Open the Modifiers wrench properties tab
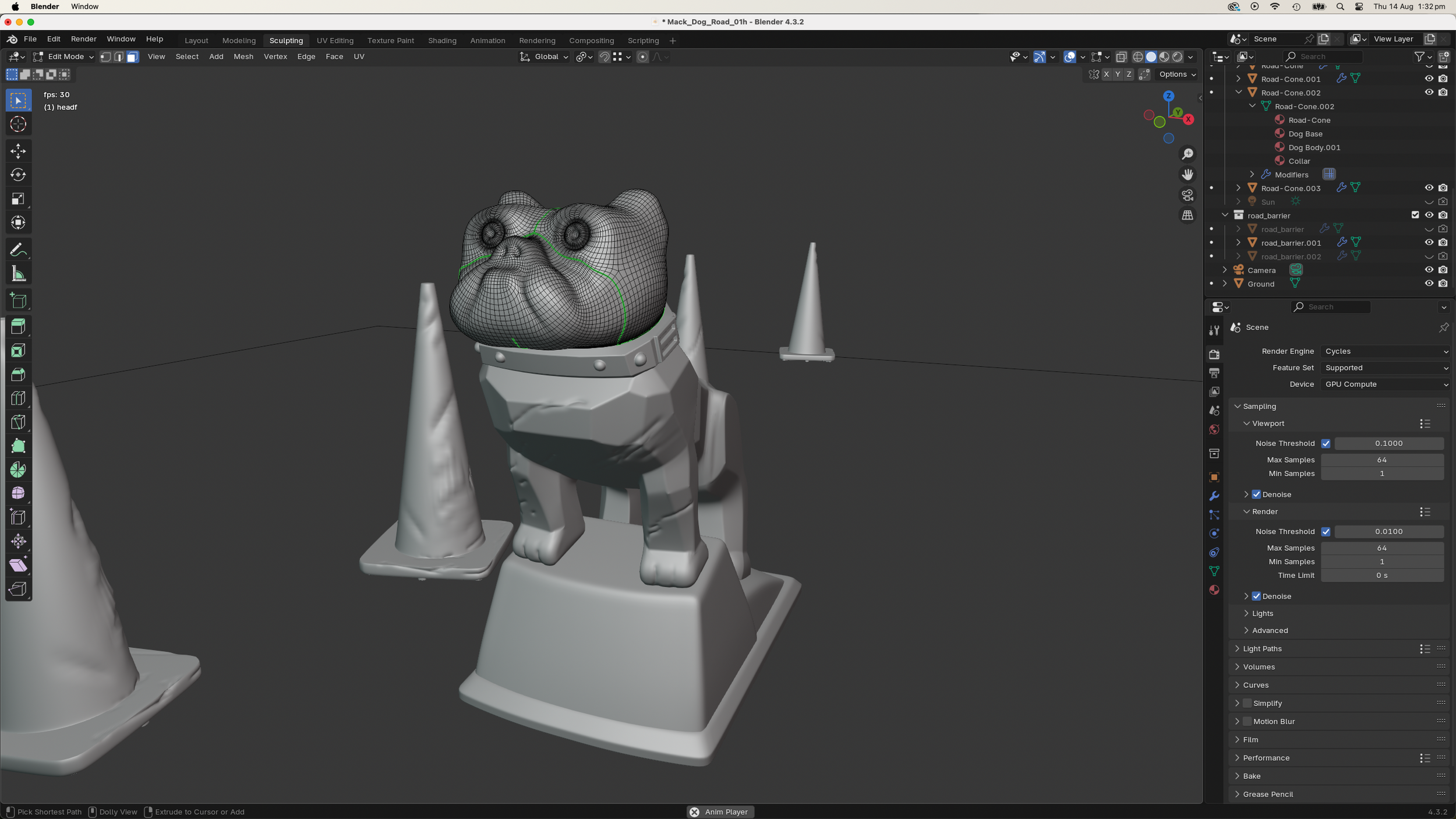 pyautogui.click(x=1214, y=496)
